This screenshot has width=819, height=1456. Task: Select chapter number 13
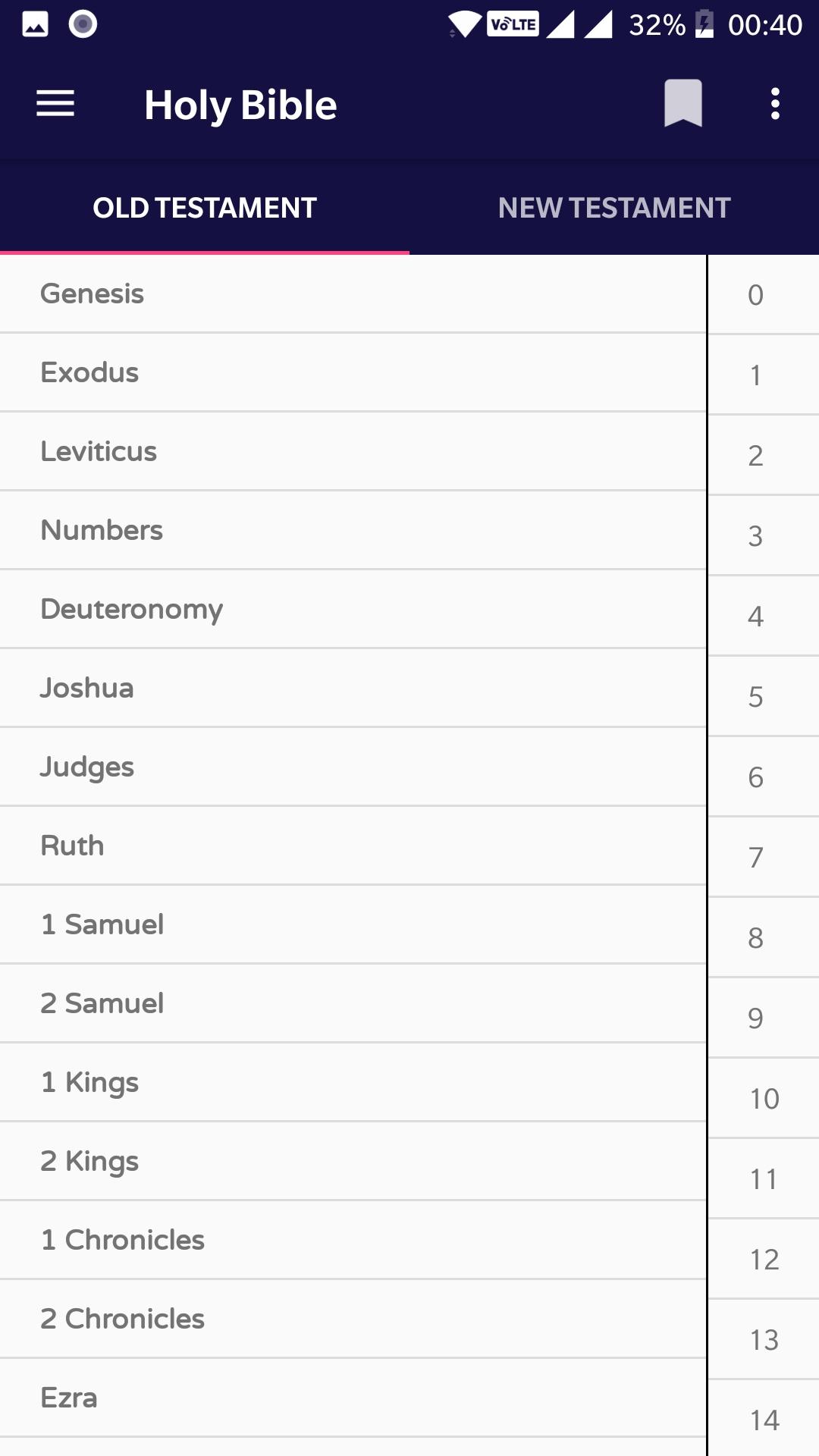(x=764, y=1340)
